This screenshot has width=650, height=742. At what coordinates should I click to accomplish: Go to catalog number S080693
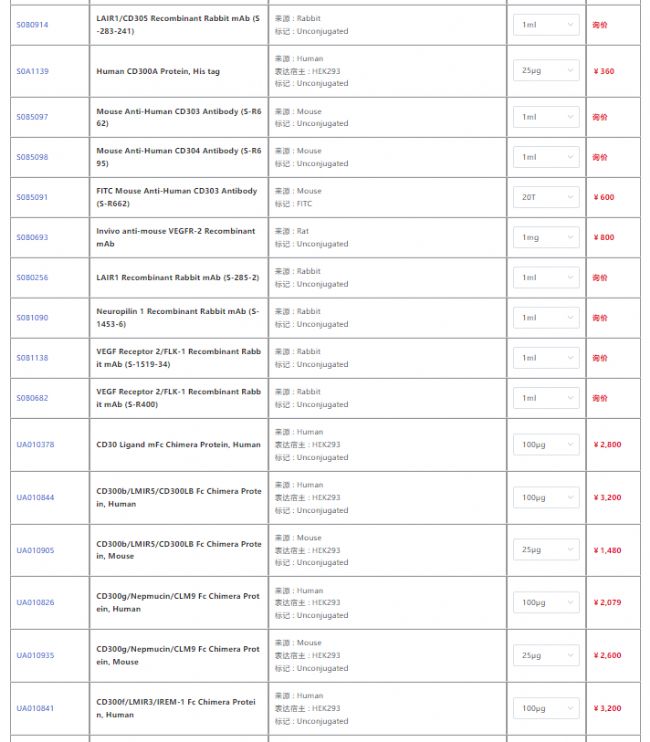[x=32, y=237]
